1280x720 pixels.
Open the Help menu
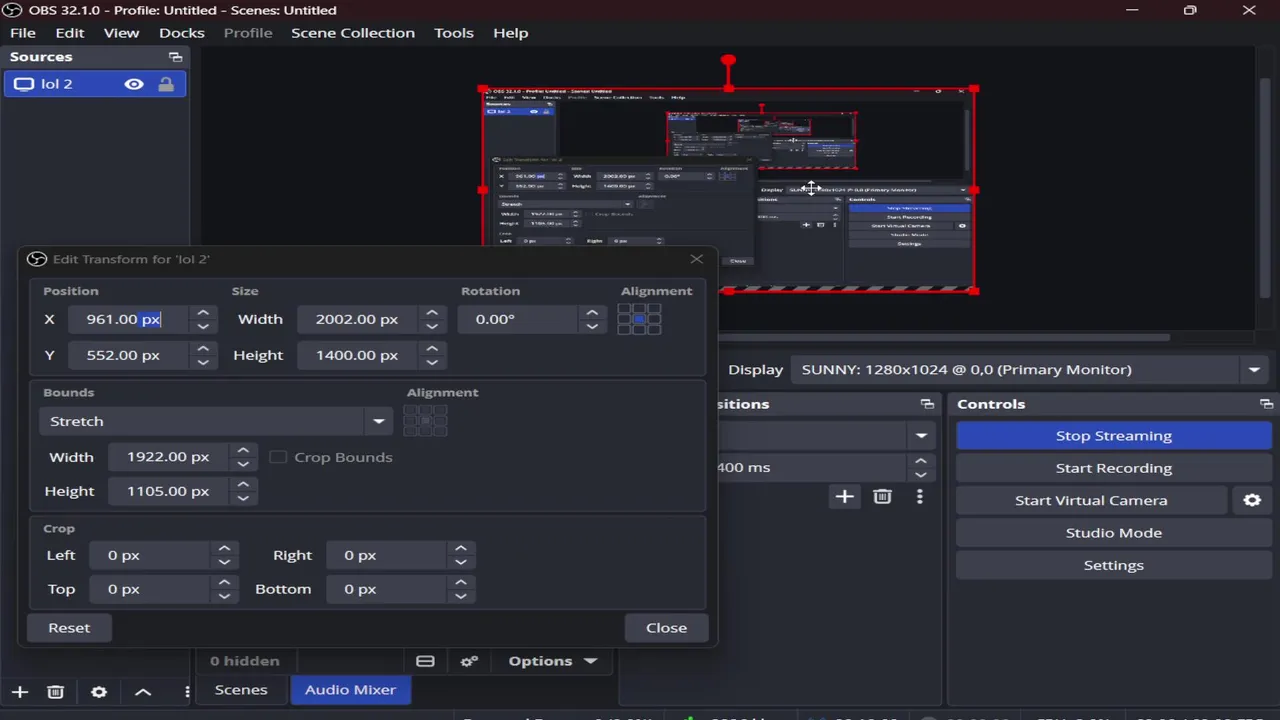(x=510, y=33)
